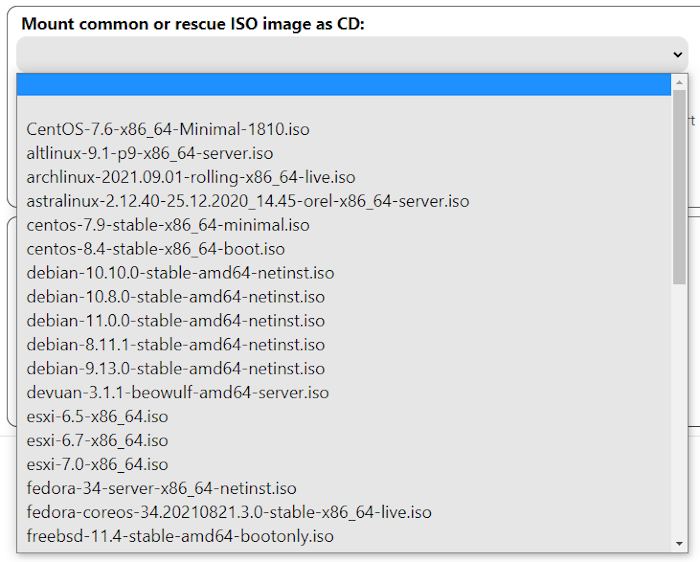Image resolution: width=700 pixels, height=562 pixels.
Task: Choose debian-11.0.0-stable-amd64-netinst.iso
Action: point(175,321)
